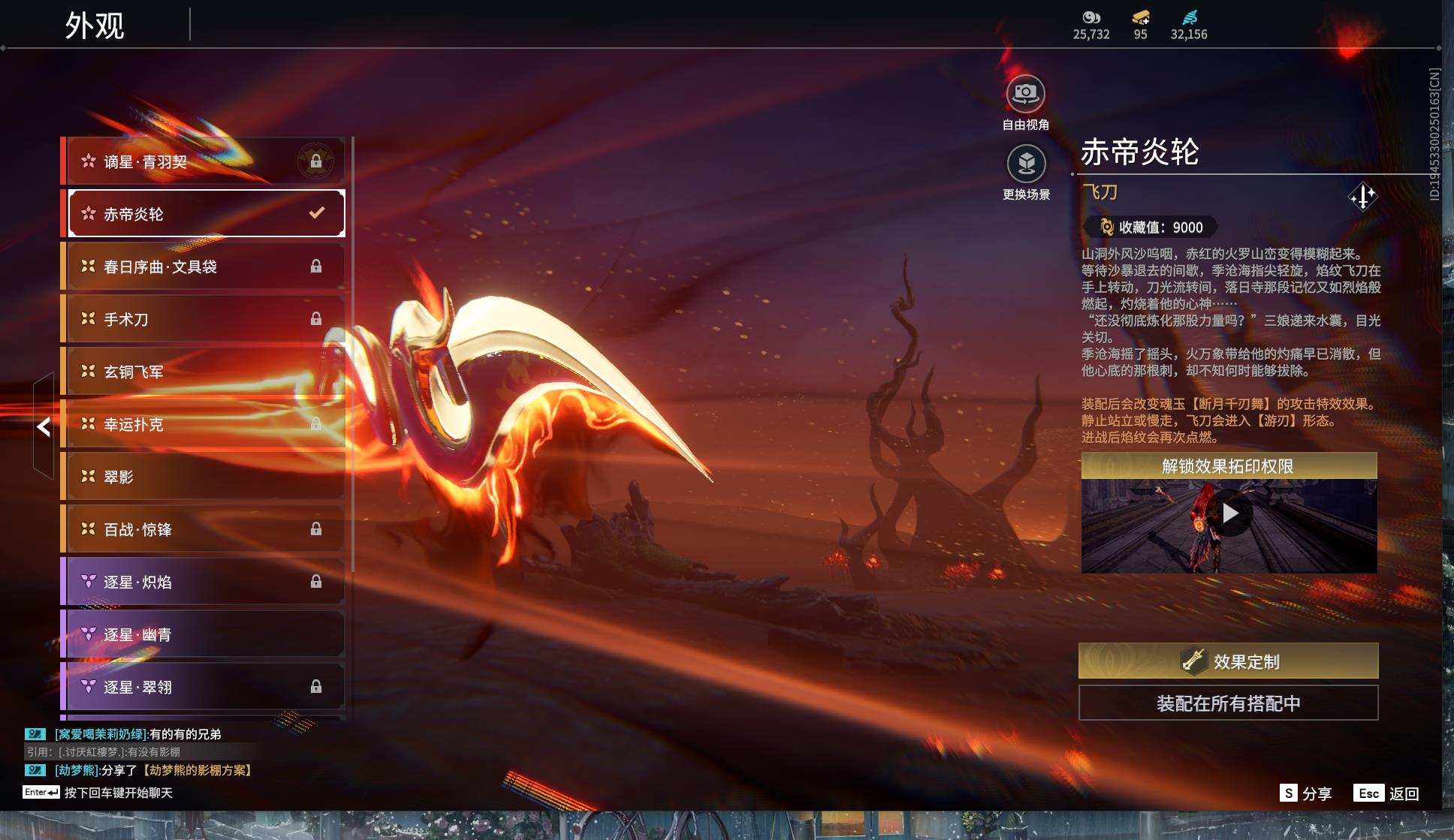Viewport: 1454px width, 840px height.
Task: Click the 飞刀 weapon type label
Action: click(x=1100, y=192)
